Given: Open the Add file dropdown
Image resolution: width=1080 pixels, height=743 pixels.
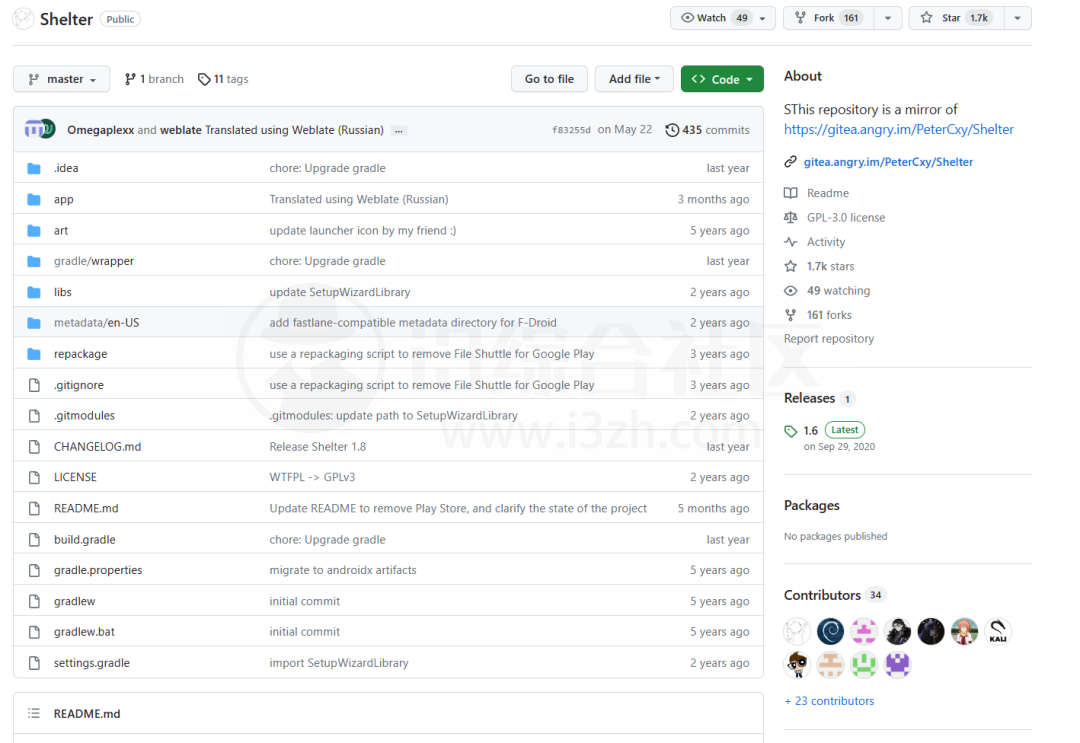Looking at the screenshot, I should click(x=634, y=79).
